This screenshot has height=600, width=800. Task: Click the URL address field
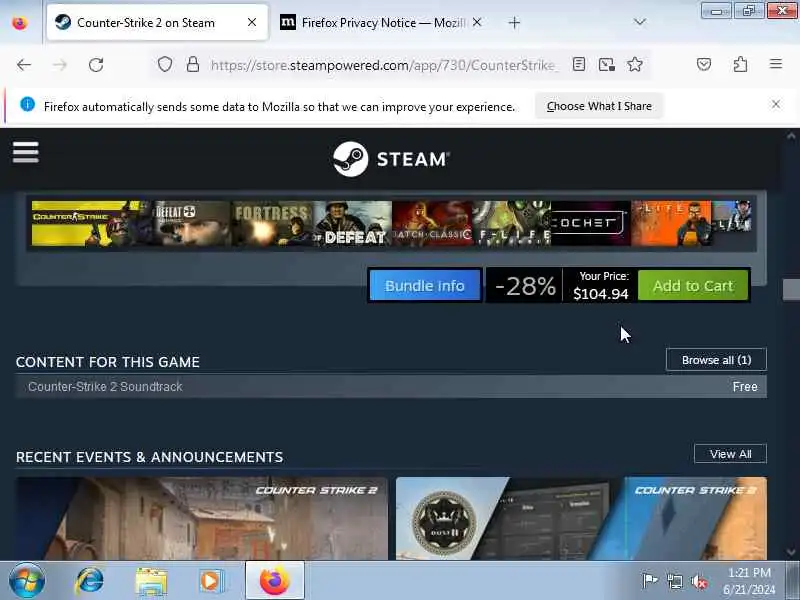(x=383, y=65)
